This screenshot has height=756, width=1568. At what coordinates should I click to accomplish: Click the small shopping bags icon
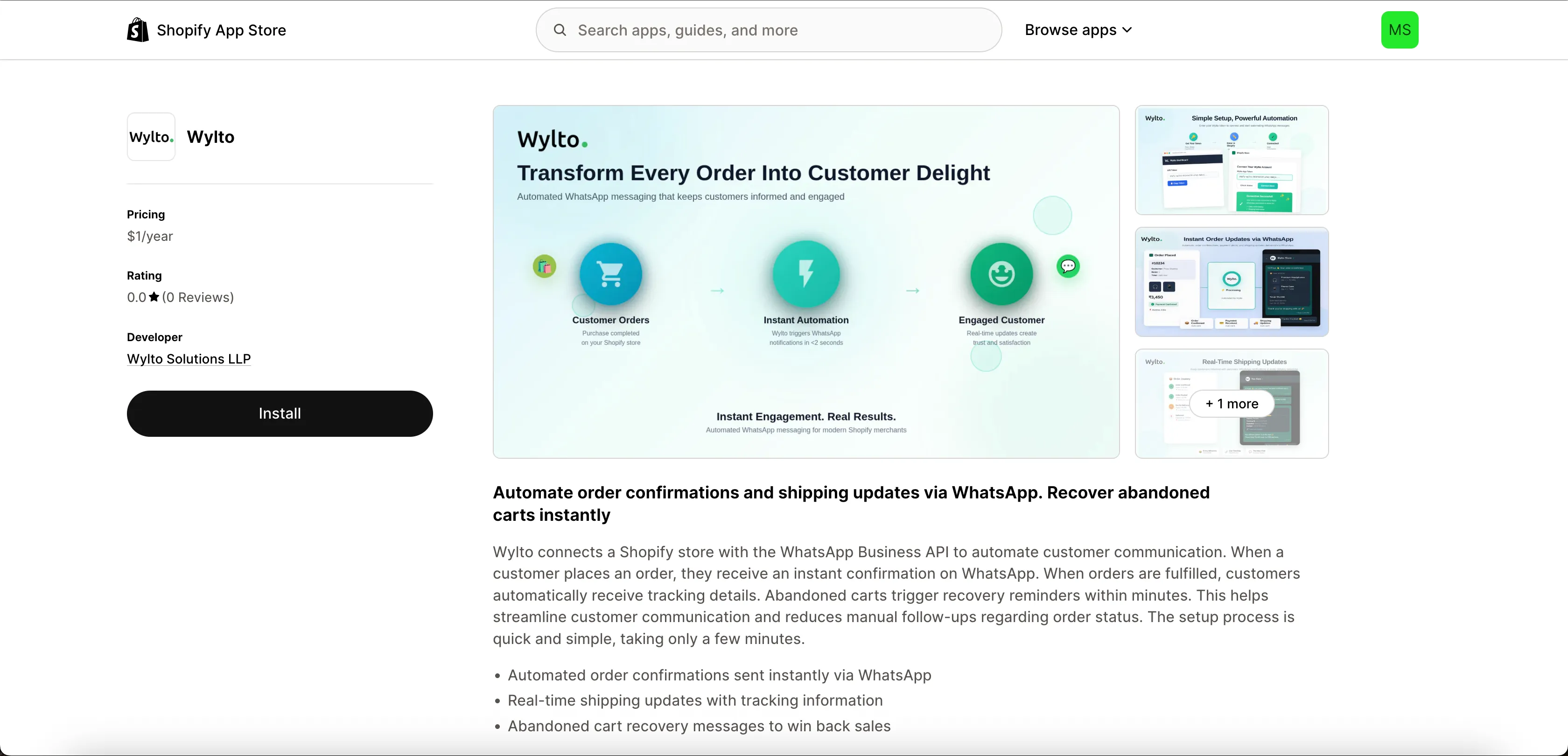544,266
